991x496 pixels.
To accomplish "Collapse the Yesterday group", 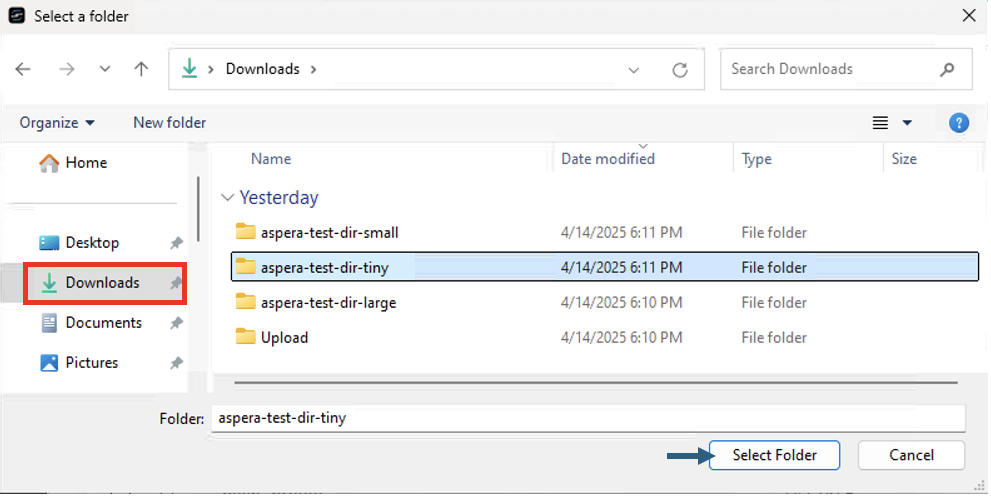I will 228,198.
